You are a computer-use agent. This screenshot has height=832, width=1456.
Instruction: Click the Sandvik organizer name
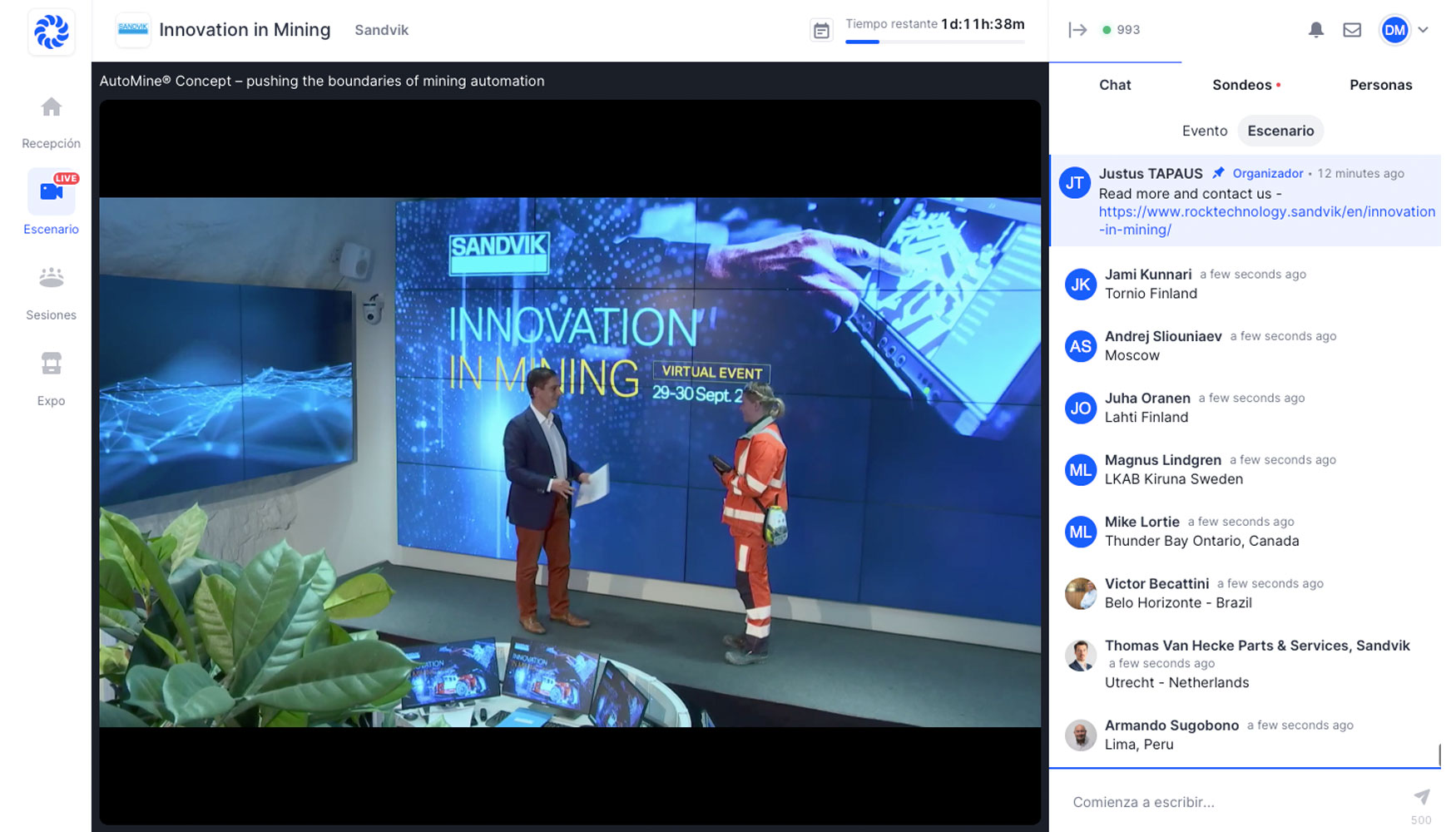click(x=381, y=30)
